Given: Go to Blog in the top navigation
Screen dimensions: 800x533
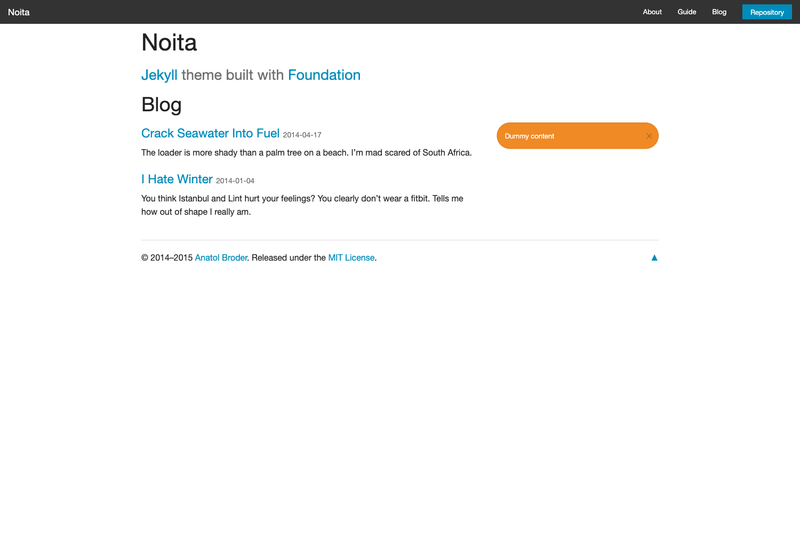Looking at the screenshot, I should 719,12.
